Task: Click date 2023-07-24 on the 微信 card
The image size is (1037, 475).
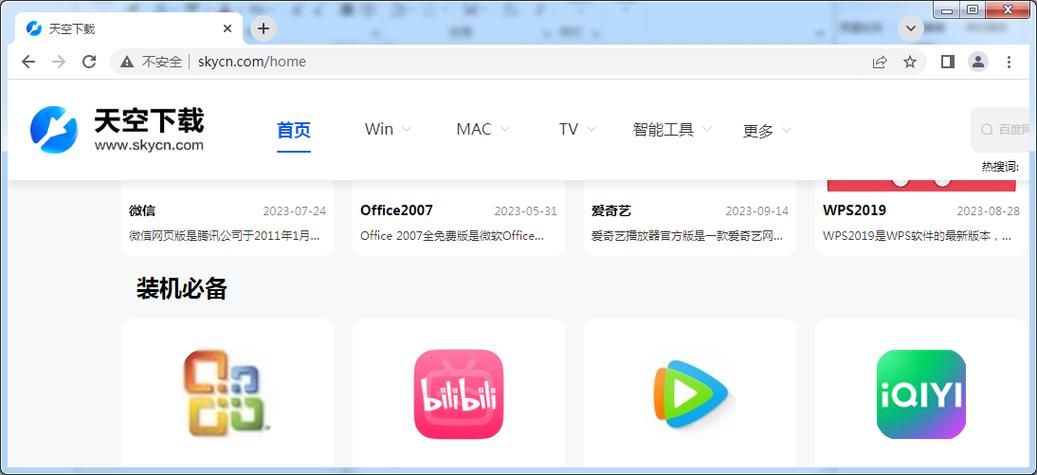Action: coord(294,212)
